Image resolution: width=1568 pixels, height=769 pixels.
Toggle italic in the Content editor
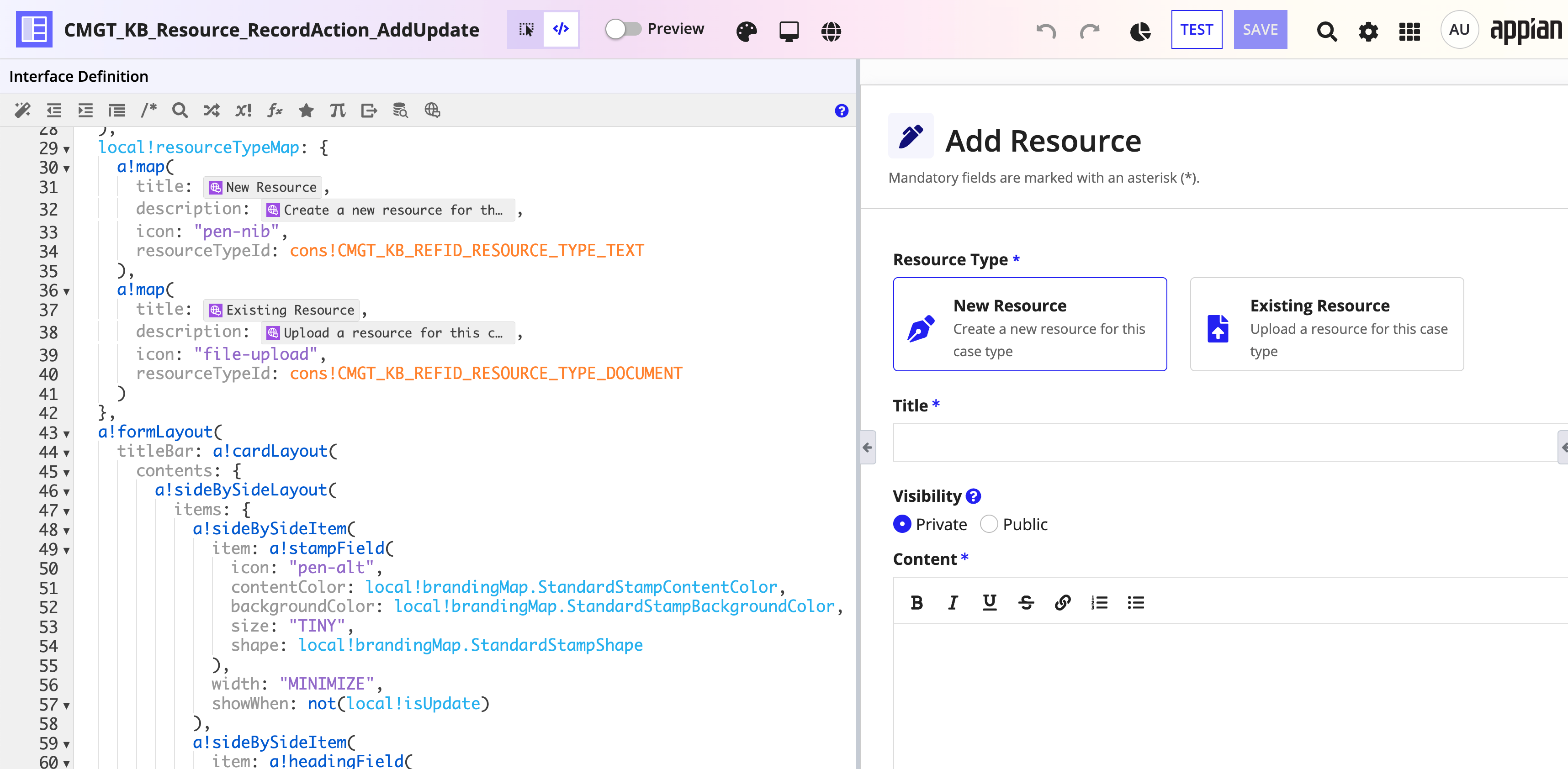(953, 602)
